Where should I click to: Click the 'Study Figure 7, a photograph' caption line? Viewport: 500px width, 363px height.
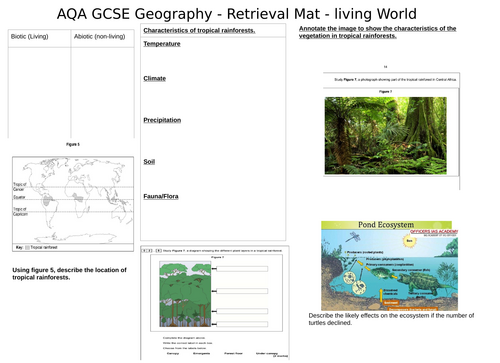[395, 80]
